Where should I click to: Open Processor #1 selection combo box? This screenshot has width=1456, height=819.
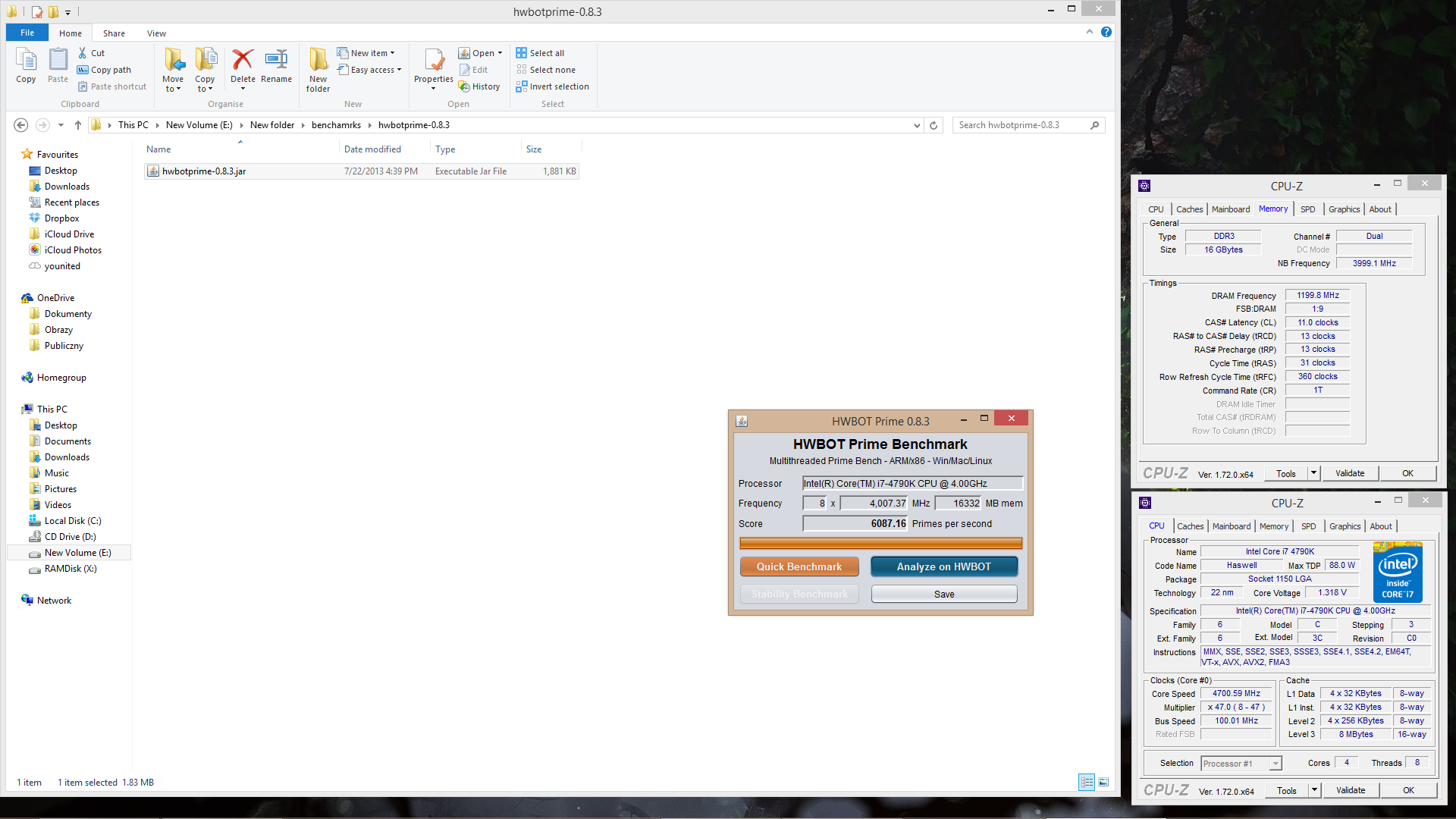[1241, 764]
